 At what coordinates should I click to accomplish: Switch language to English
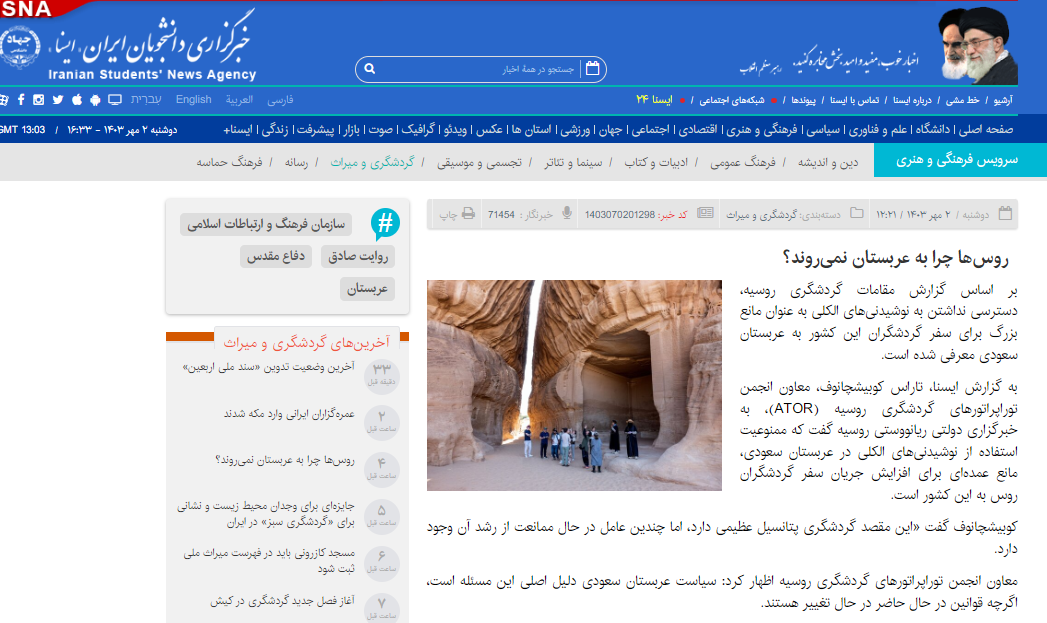pyautogui.click(x=194, y=99)
